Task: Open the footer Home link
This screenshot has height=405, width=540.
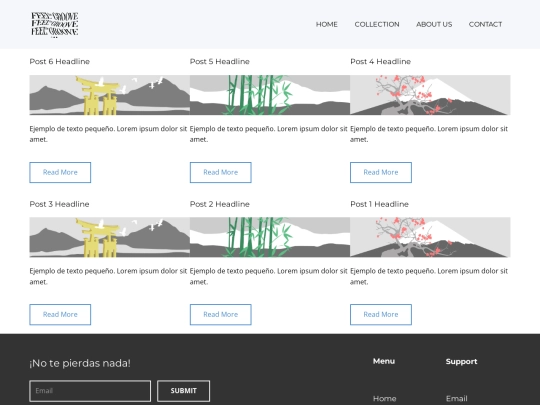Action: (385, 399)
